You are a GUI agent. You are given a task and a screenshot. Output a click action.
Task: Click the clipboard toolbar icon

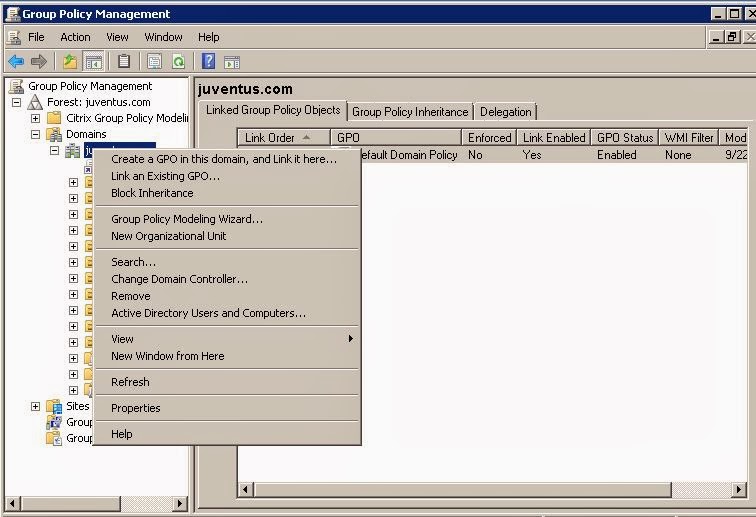124,61
